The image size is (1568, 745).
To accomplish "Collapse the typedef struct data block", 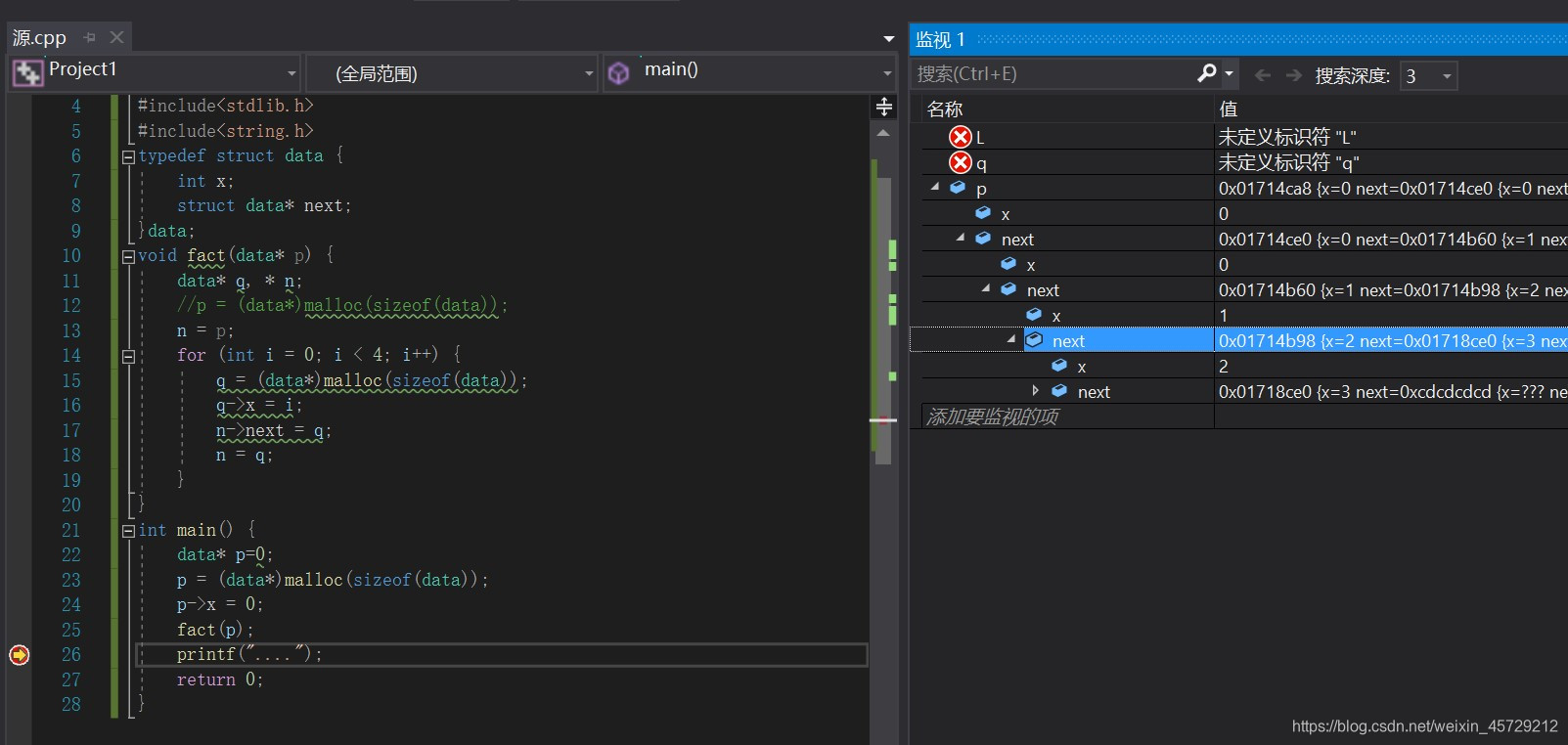I will [128, 156].
